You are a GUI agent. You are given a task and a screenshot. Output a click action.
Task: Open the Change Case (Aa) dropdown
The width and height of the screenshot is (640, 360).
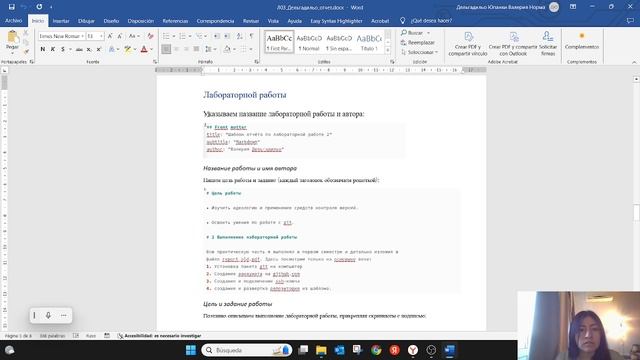point(134,36)
